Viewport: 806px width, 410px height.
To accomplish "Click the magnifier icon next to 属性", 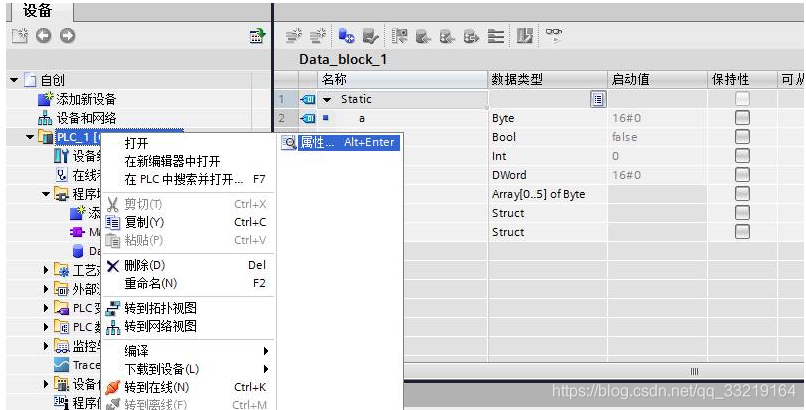I will coord(289,143).
